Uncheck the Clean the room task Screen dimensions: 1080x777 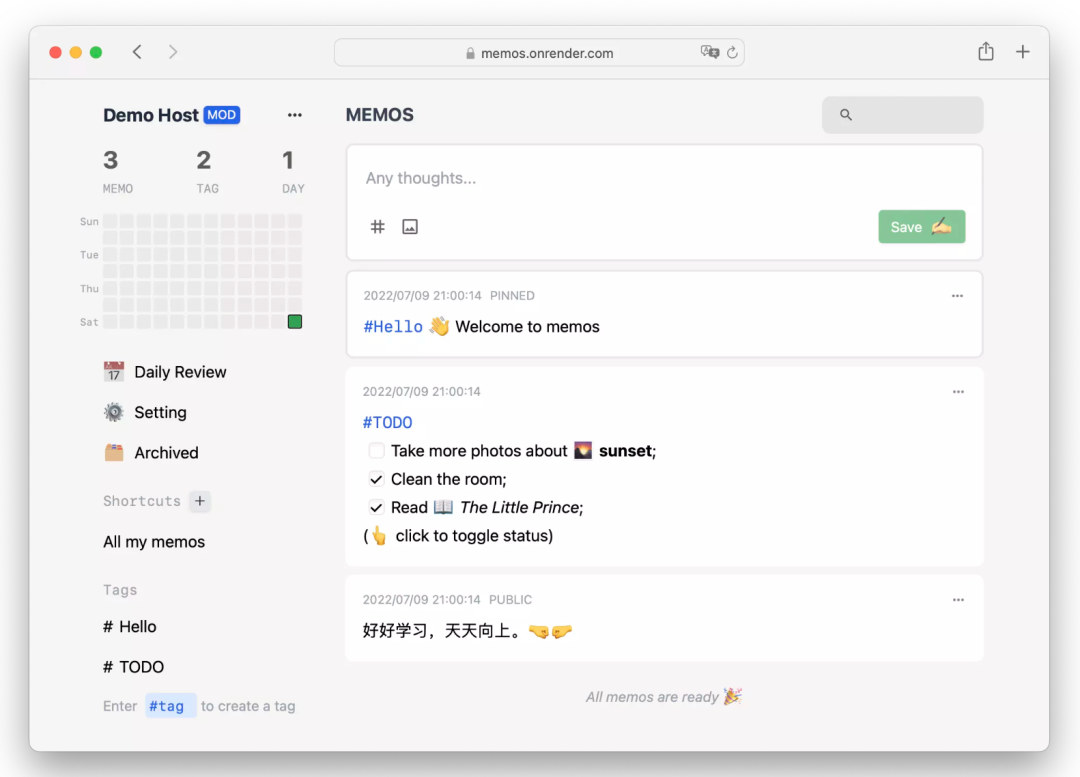(x=376, y=479)
